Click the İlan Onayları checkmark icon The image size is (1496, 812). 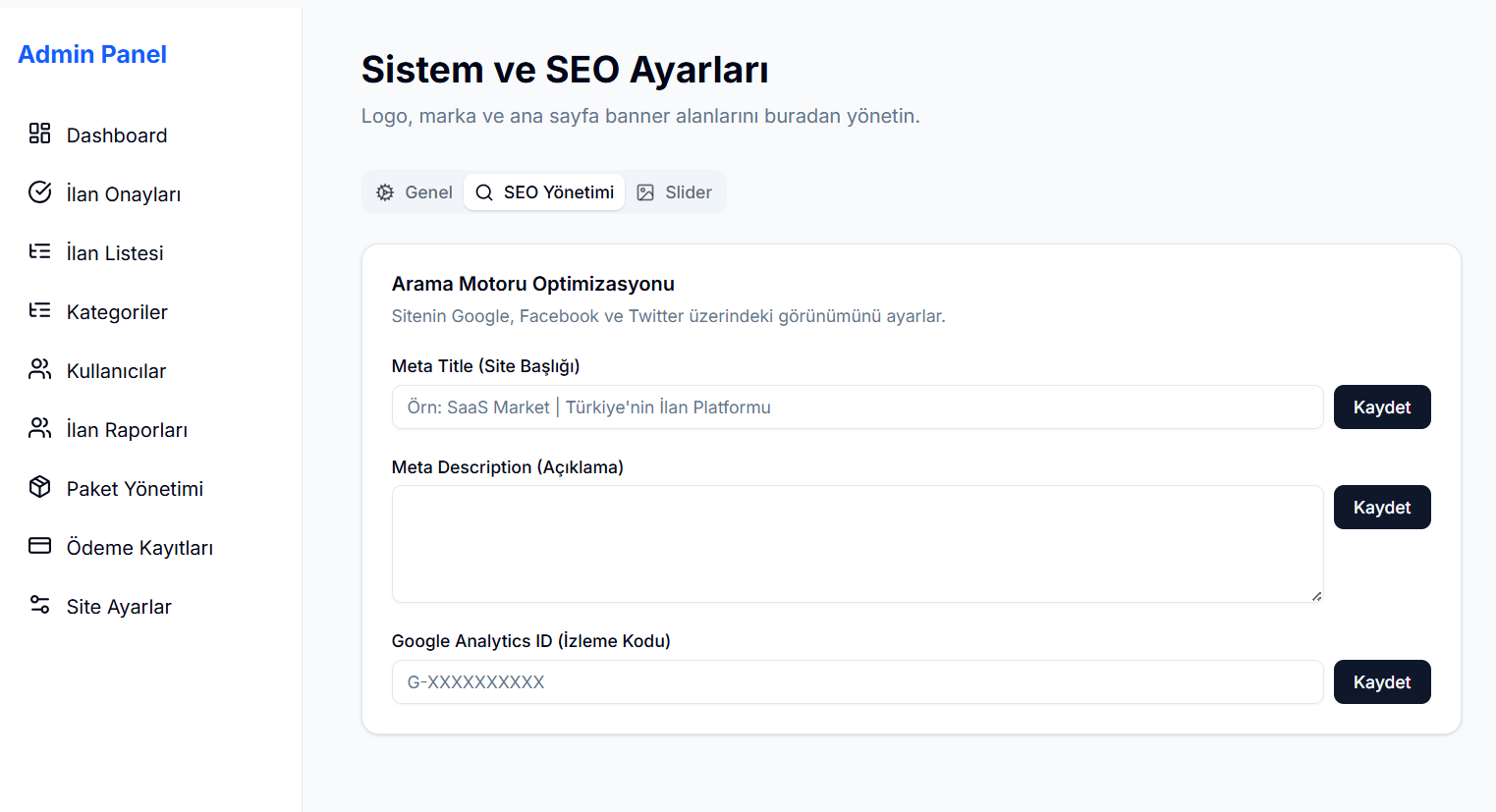pos(39,192)
